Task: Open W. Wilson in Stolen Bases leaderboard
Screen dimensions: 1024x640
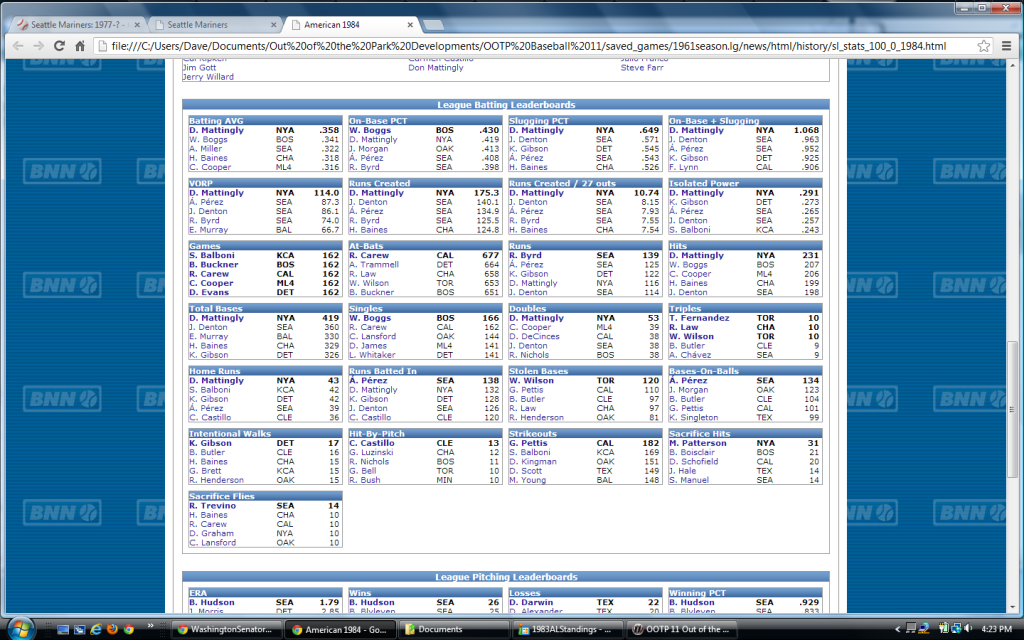Action: point(531,381)
